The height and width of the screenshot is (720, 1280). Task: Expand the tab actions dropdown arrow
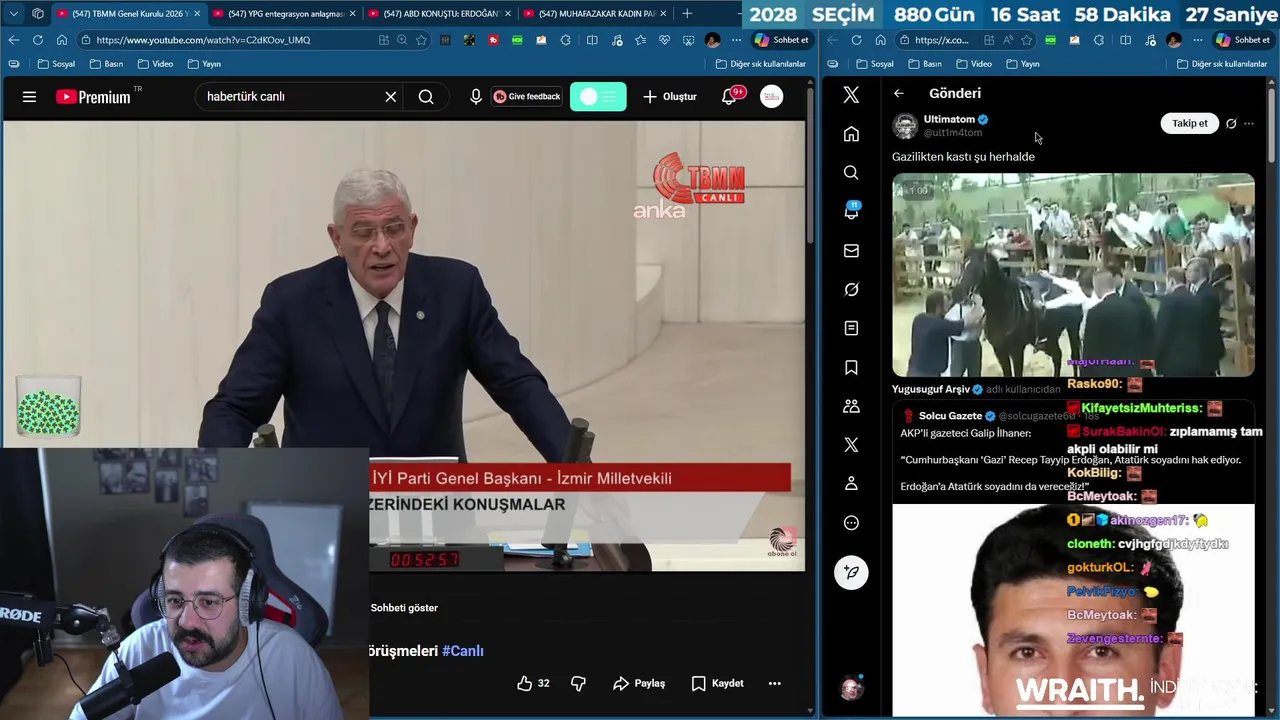[x=14, y=14]
